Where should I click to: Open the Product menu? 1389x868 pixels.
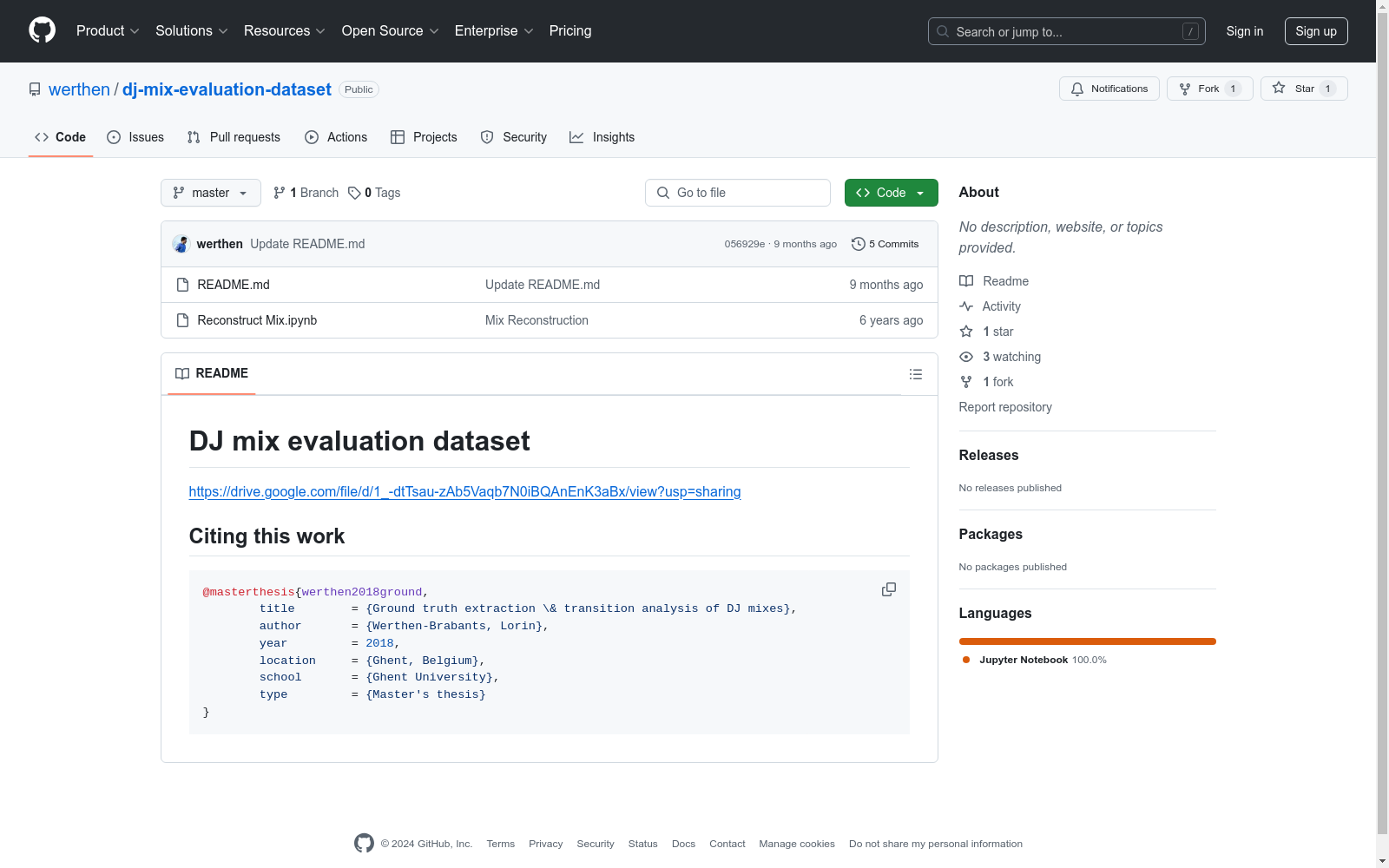tap(108, 31)
